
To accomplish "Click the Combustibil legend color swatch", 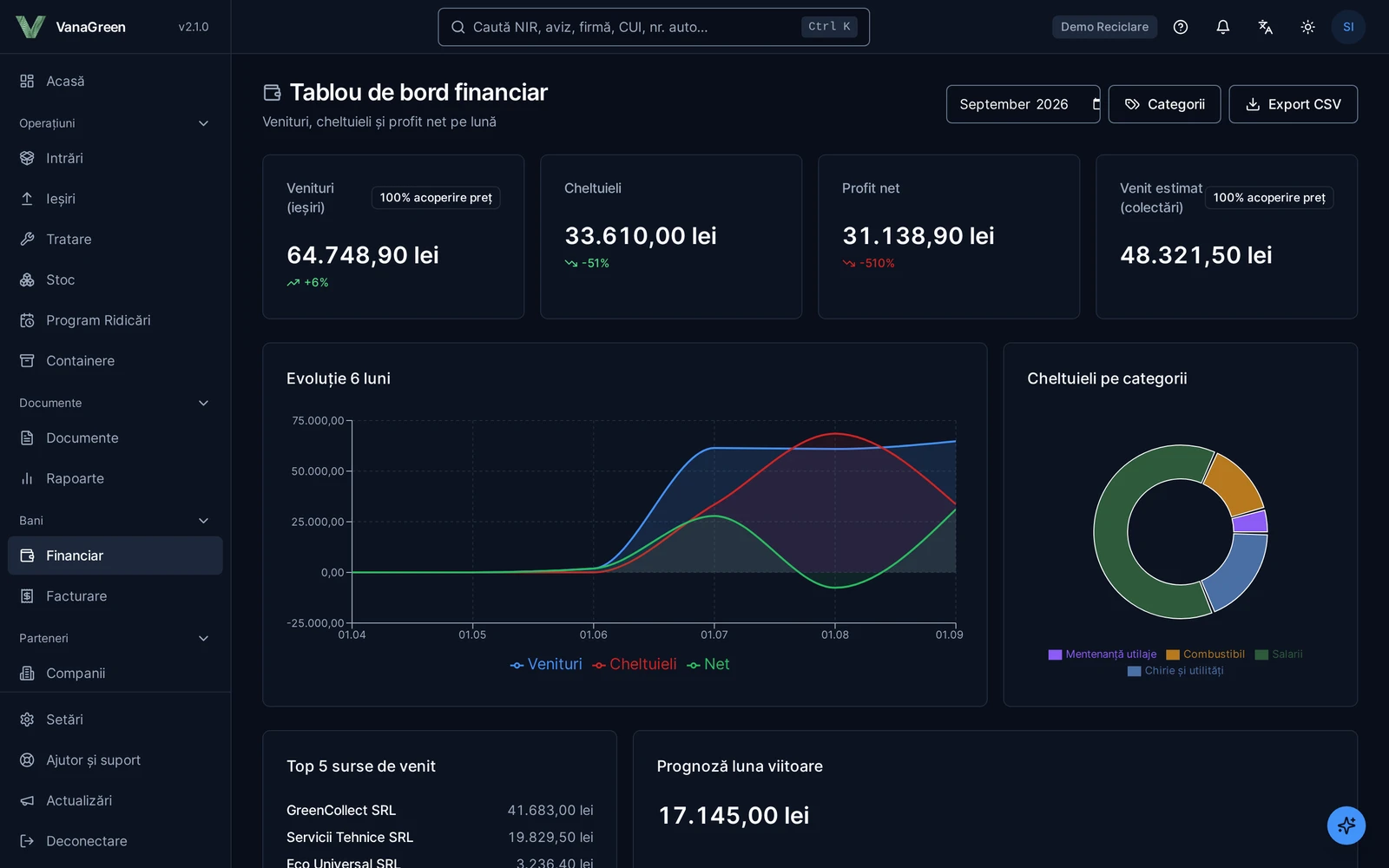I will tap(1173, 654).
